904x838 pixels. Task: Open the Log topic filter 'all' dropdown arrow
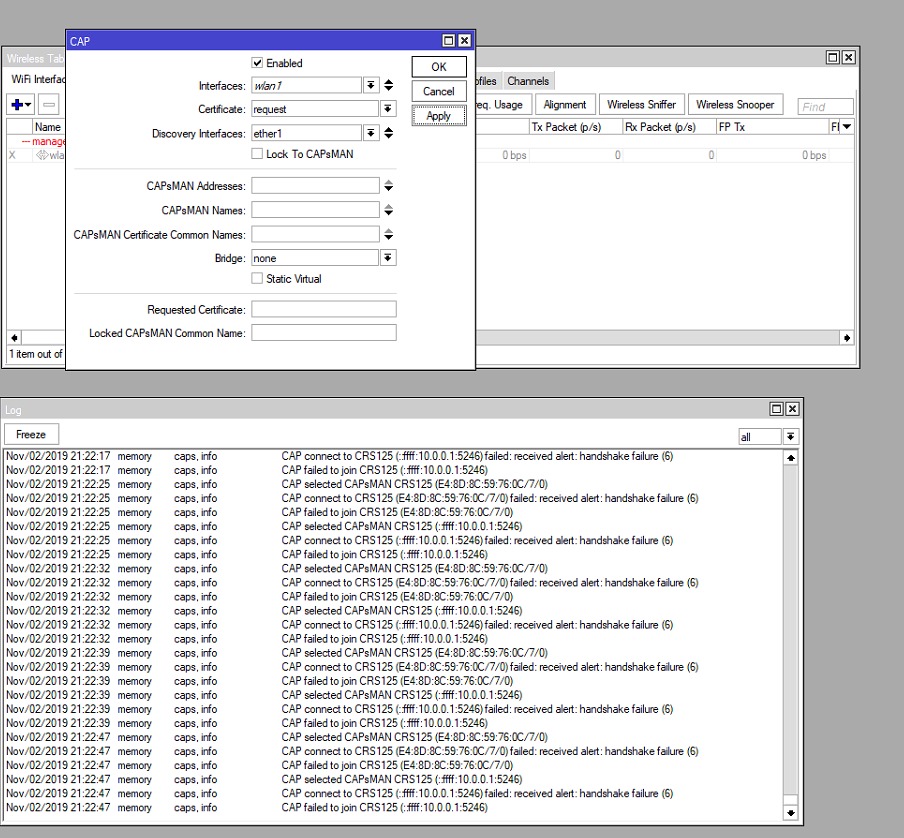790,437
